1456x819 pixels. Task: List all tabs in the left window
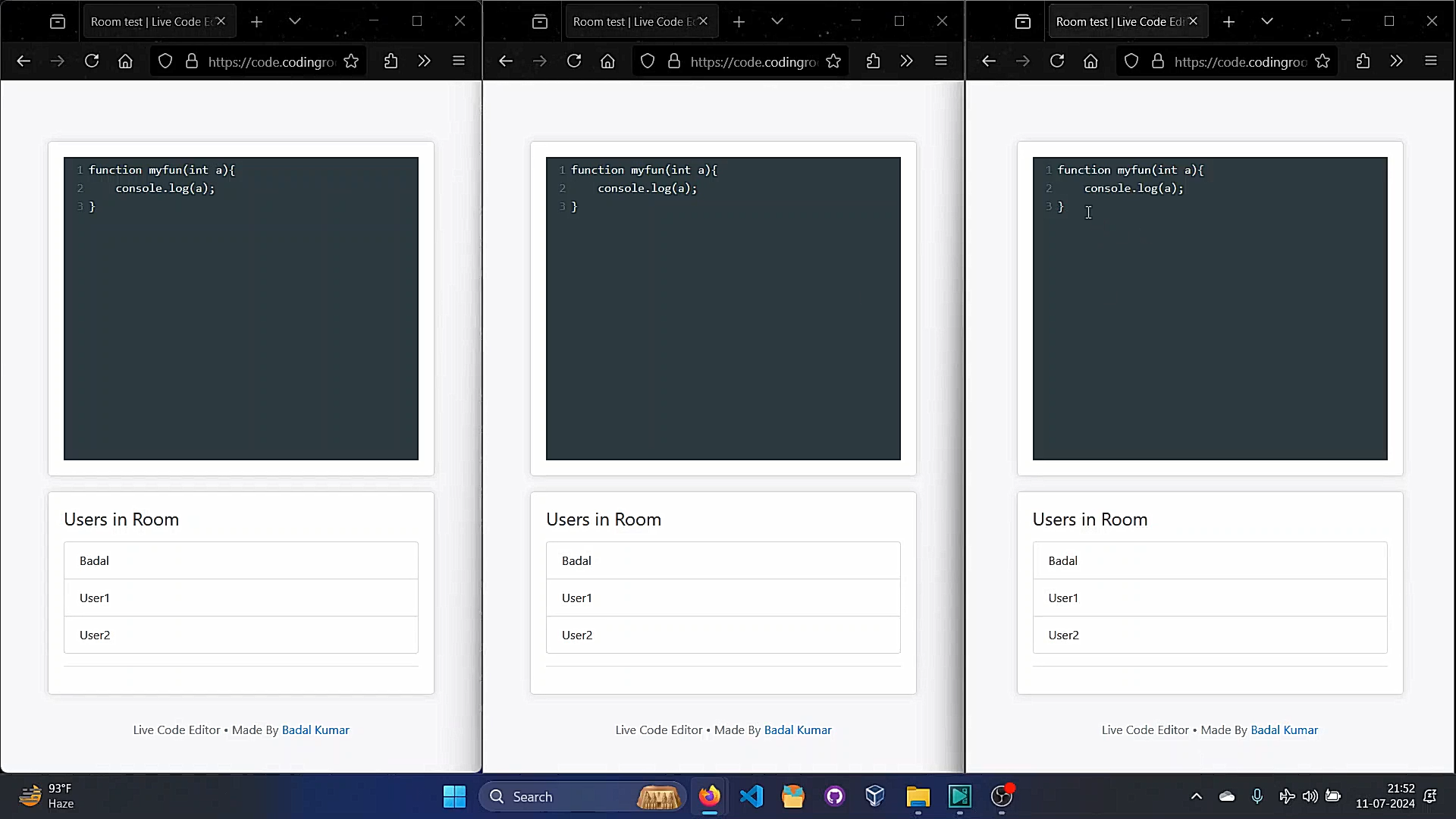click(x=295, y=21)
